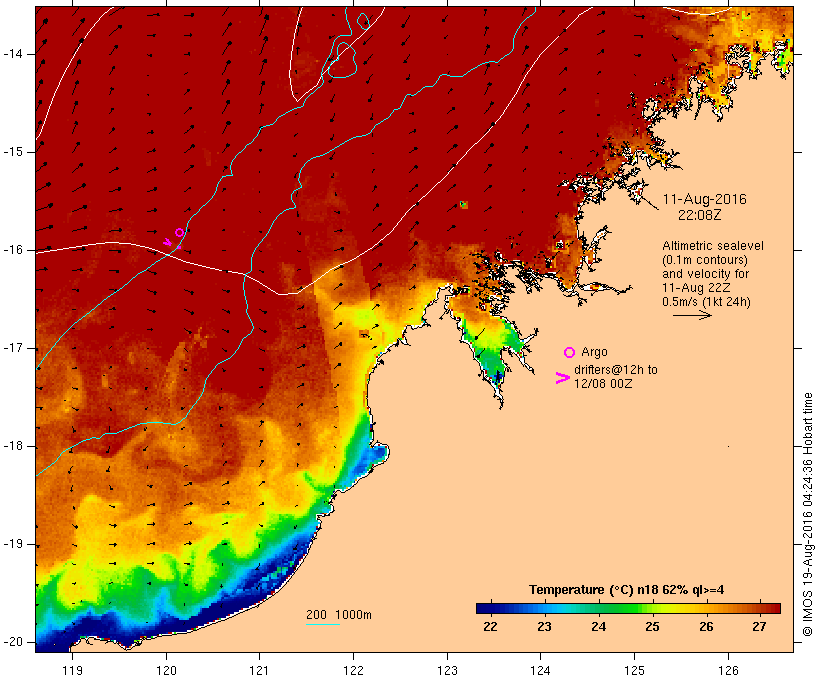This screenshot has height=680, width=820.
Task: Click the 'drifters@12h to' legend text
Action: 616,370
